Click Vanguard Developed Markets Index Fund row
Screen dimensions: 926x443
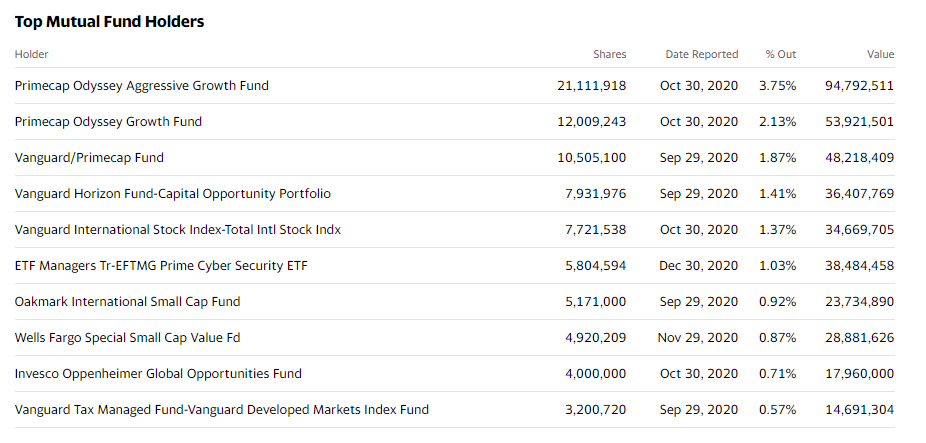coord(455,410)
